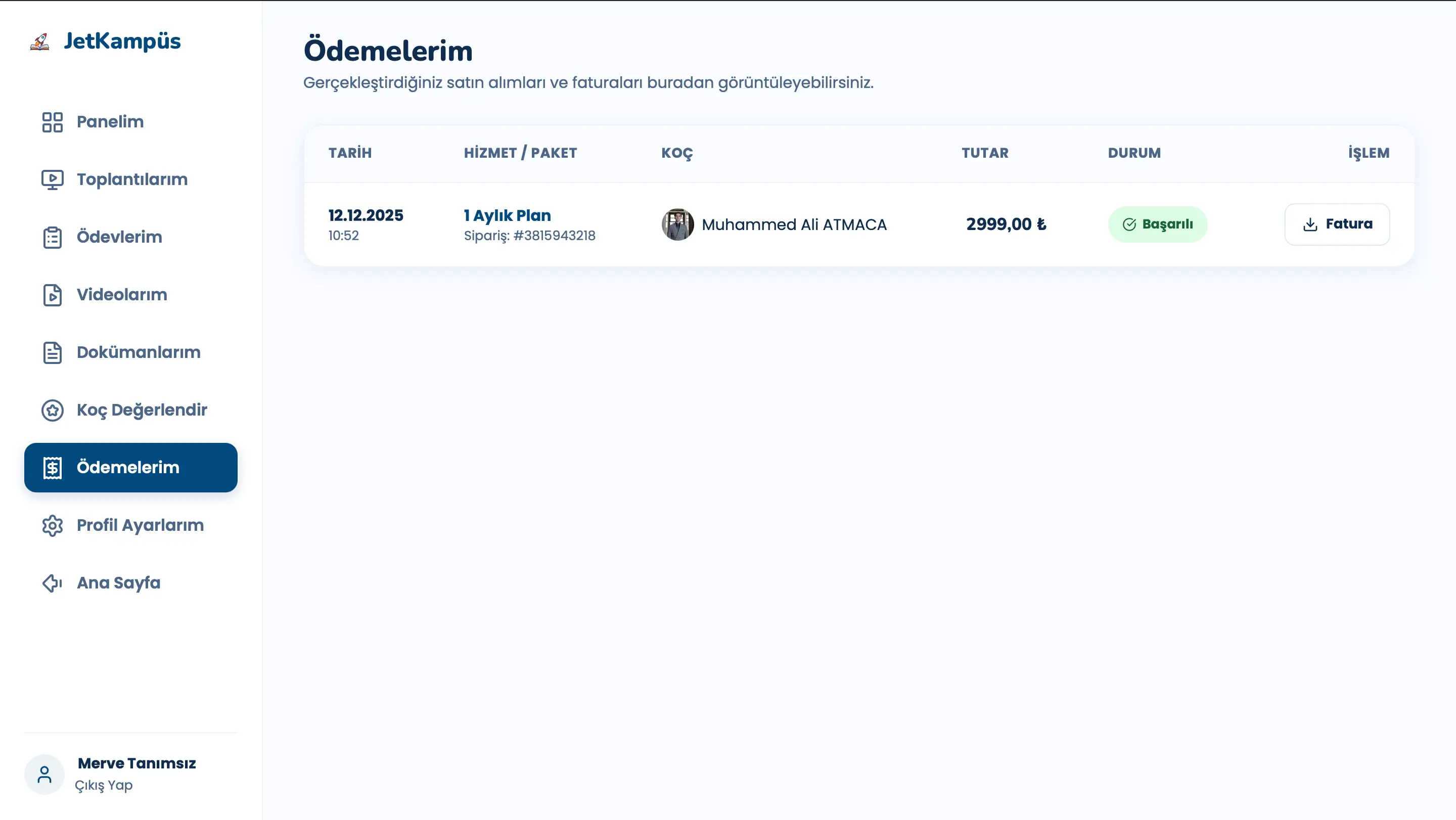The width and height of the screenshot is (1456, 820).
Task: Click the Koç Değerlendir star badge icon
Action: (x=52, y=411)
